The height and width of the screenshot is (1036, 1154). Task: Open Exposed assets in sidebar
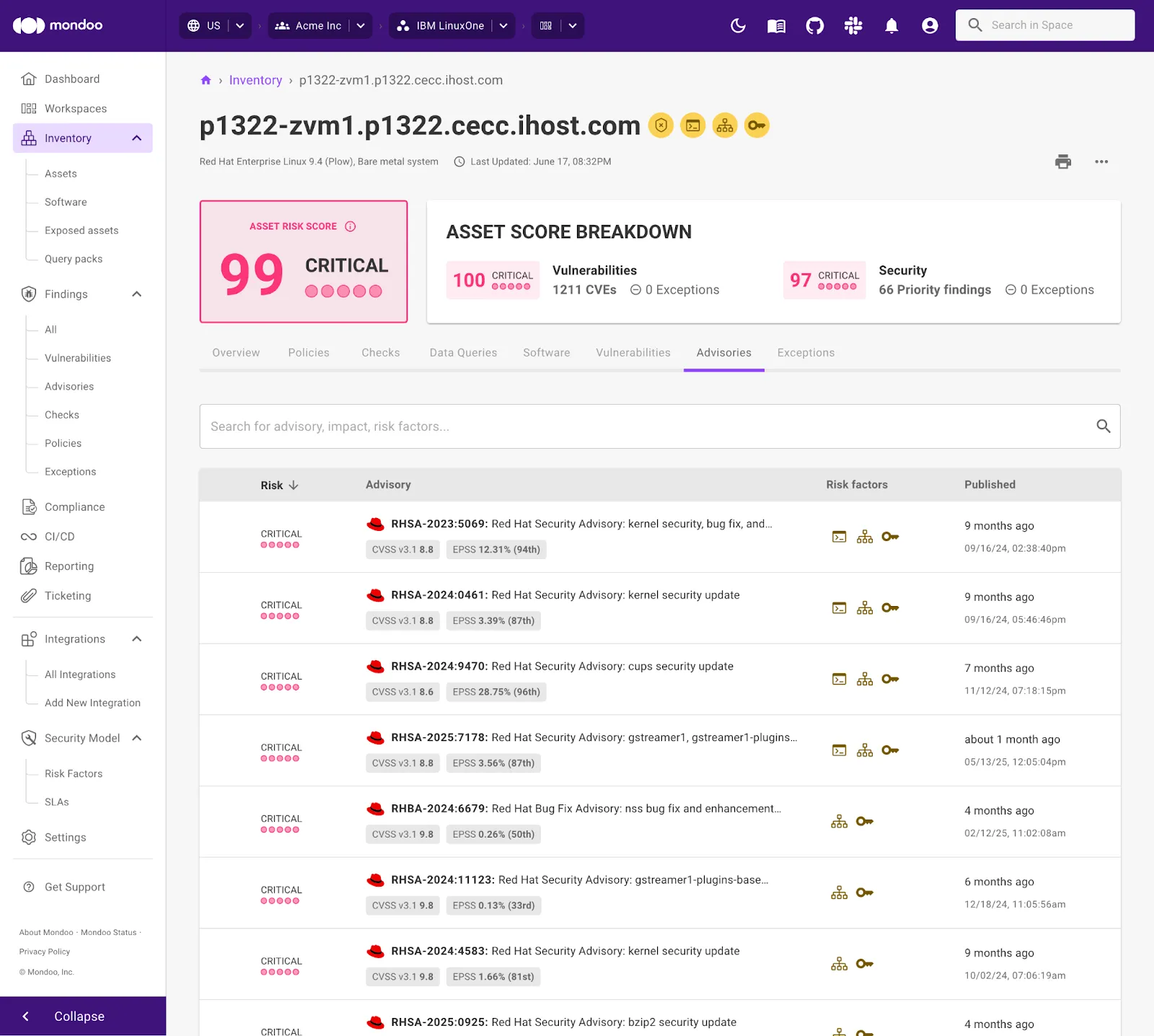click(82, 230)
